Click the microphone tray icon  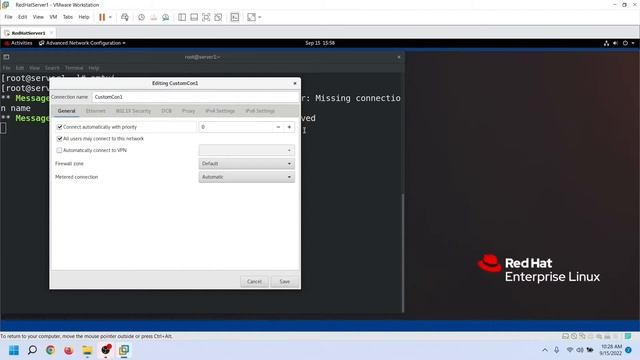[x=556, y=350]
